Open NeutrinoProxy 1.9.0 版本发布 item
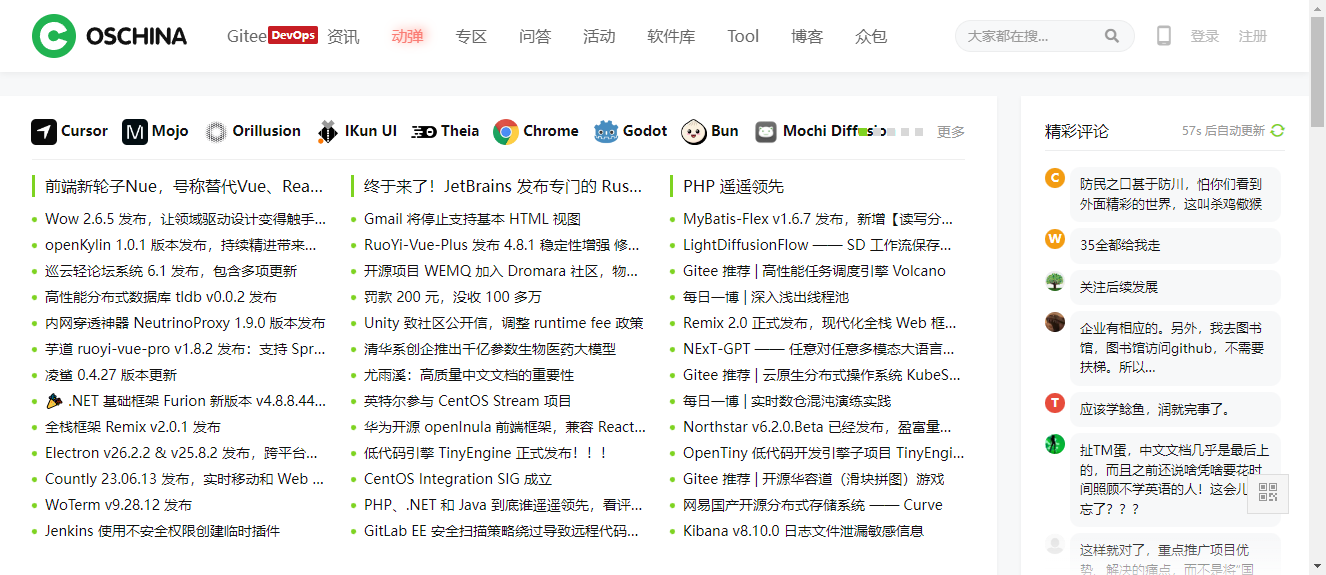Screen dimensions: 1326x575 [x=185, y=323]
